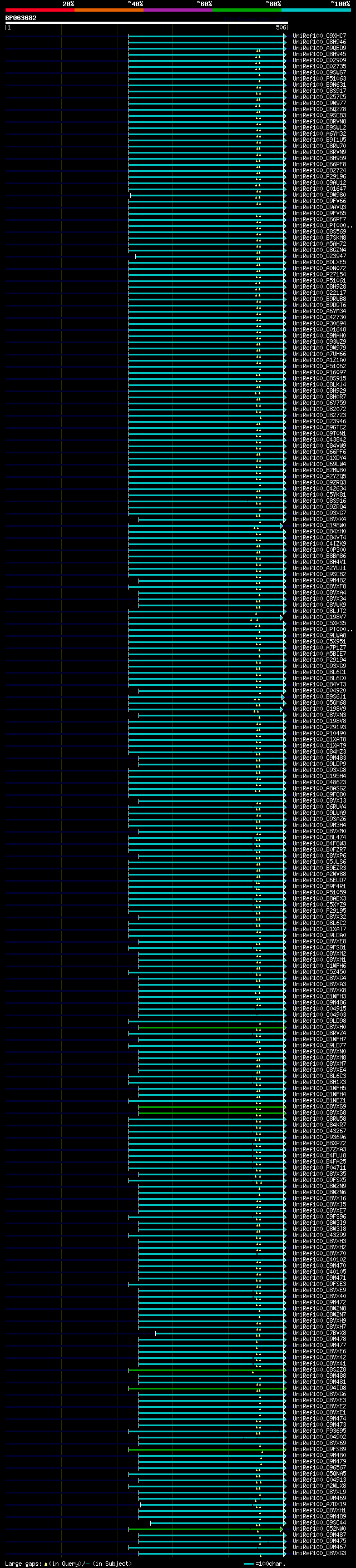Select text UniRef100_A2YUJ1
The height and width of the screenshot is (1568, 356).
click(319, 568)
